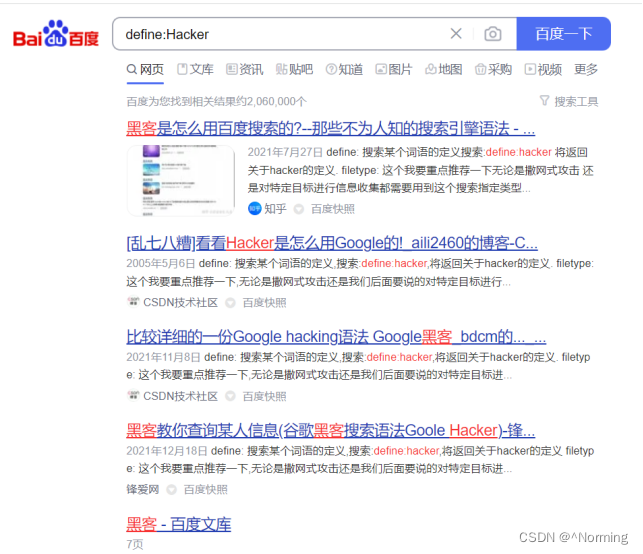Click the shield icon under the 2021年11月8日 result
The height and width of the screenshot is (554, 643).
pos(230,397)
